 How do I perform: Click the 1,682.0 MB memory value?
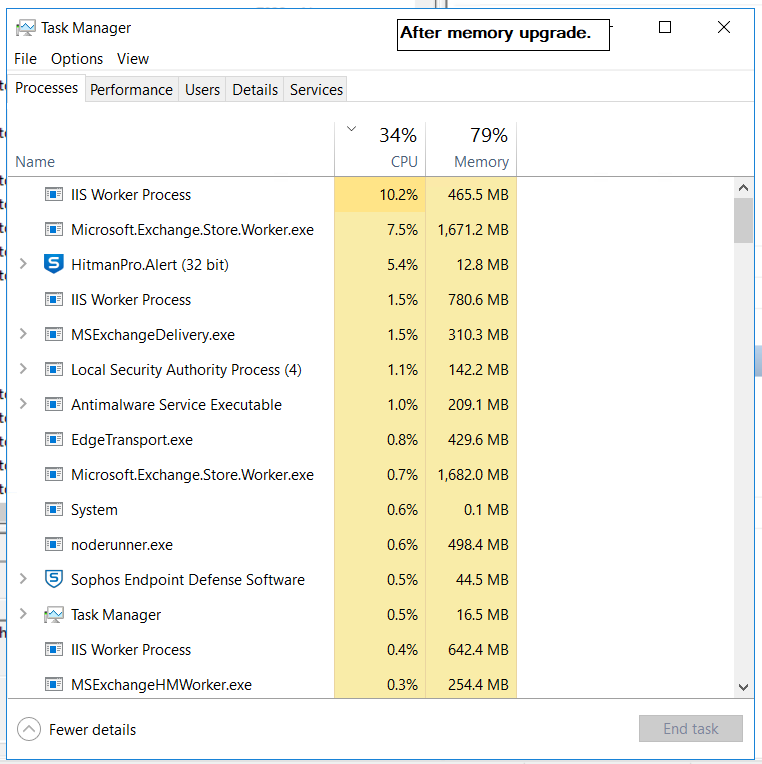point(473,475)
